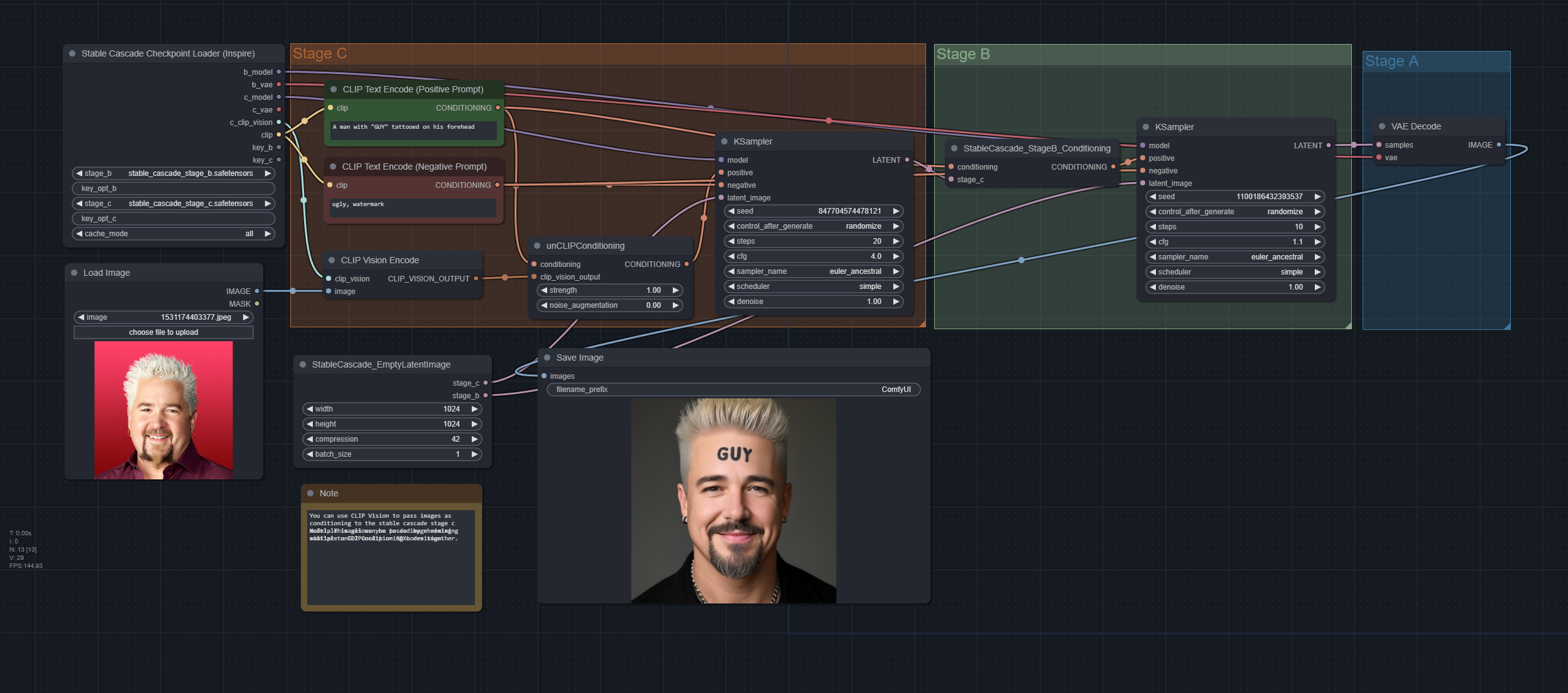Select the Stage C group title
This screenshot has height=693, width=1568.
pos(320,54)
